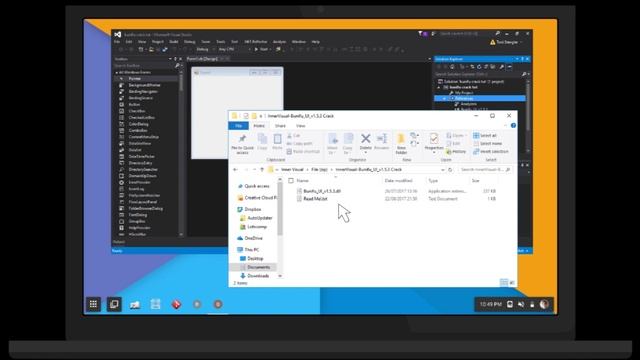Click Pin to Quick access in Explorer ribbon
640x360 pixels.
(242, 144)
